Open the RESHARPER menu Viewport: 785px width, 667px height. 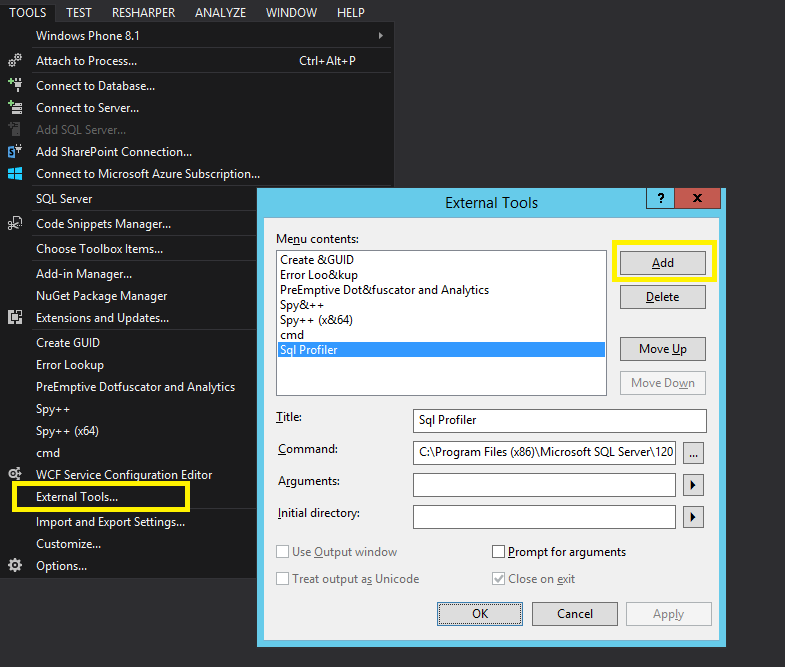(x=143, y=12)
